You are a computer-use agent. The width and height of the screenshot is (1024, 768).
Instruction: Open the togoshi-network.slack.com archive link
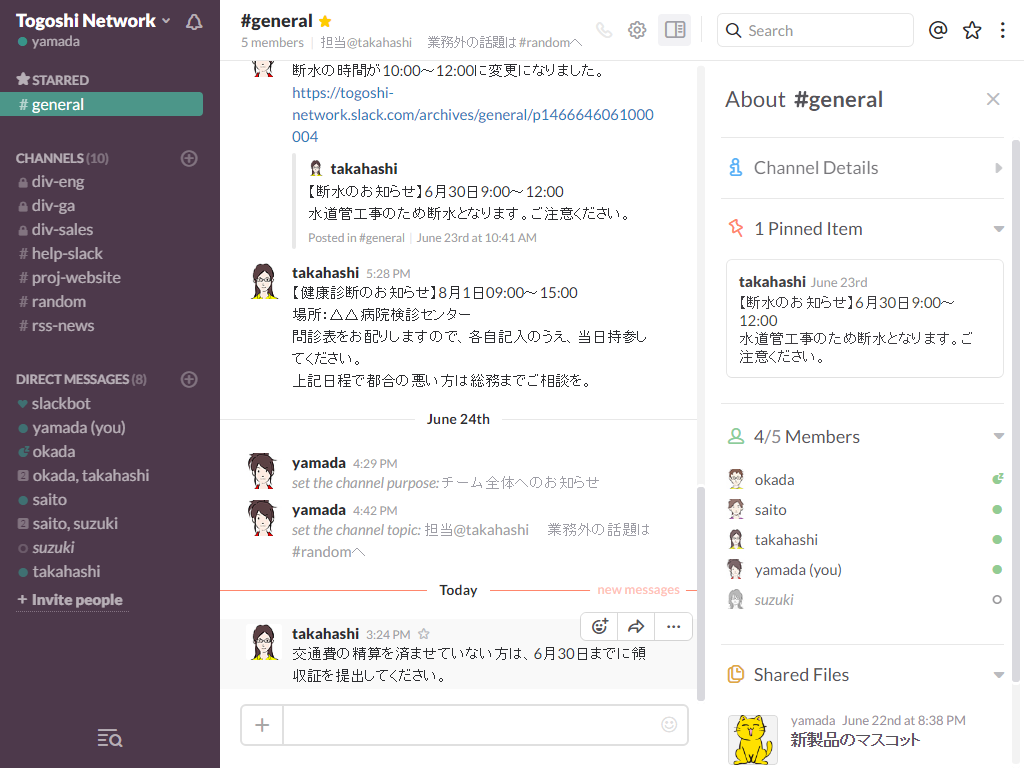point(472,115)
